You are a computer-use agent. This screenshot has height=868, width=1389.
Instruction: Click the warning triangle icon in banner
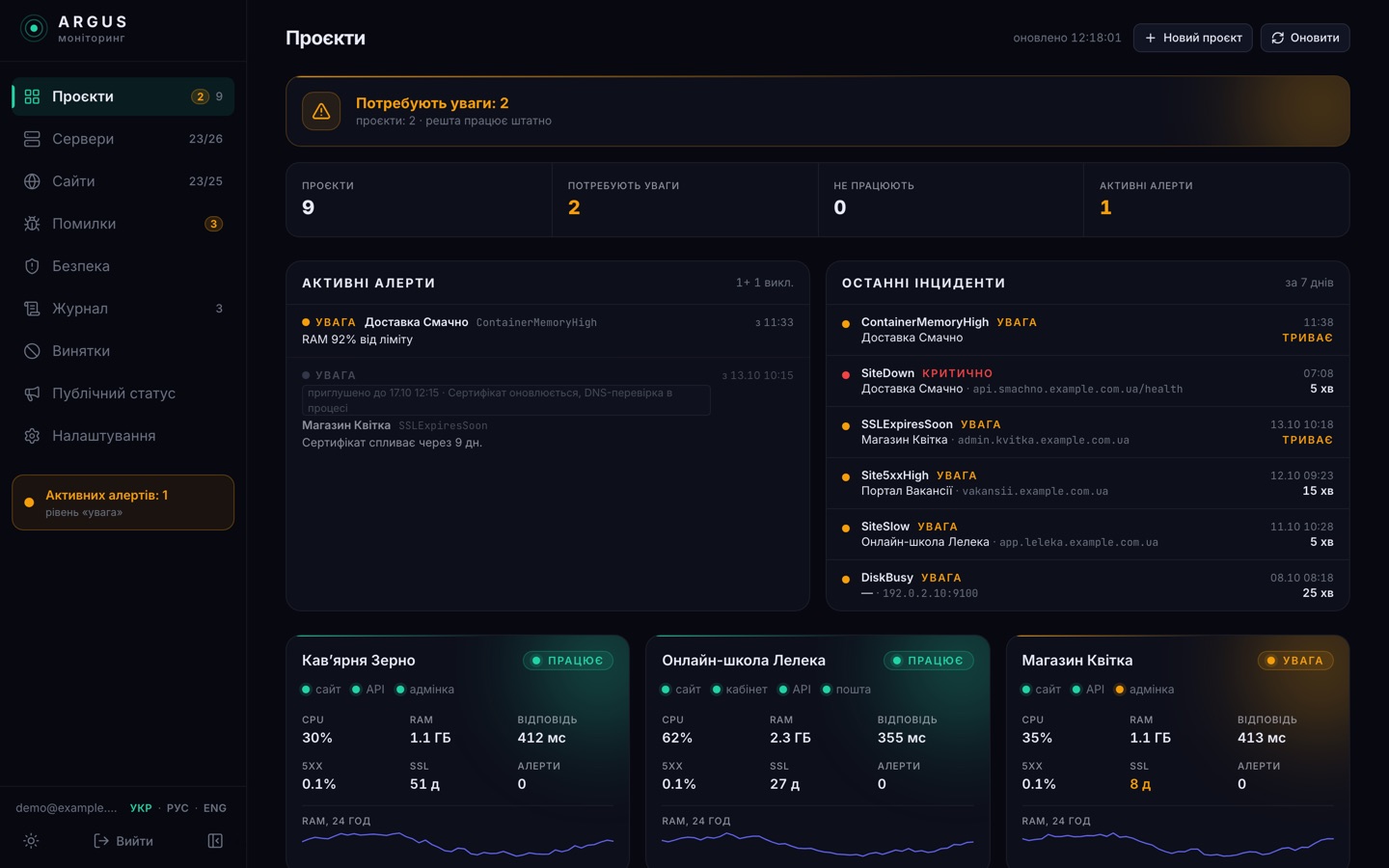point(321,111)
